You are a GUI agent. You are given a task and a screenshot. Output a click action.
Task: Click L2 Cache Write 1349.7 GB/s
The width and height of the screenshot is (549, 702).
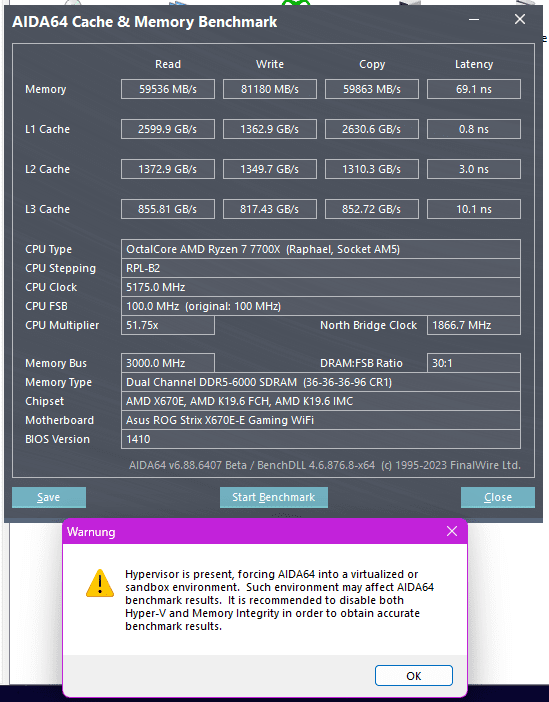(x=270, y=169)
